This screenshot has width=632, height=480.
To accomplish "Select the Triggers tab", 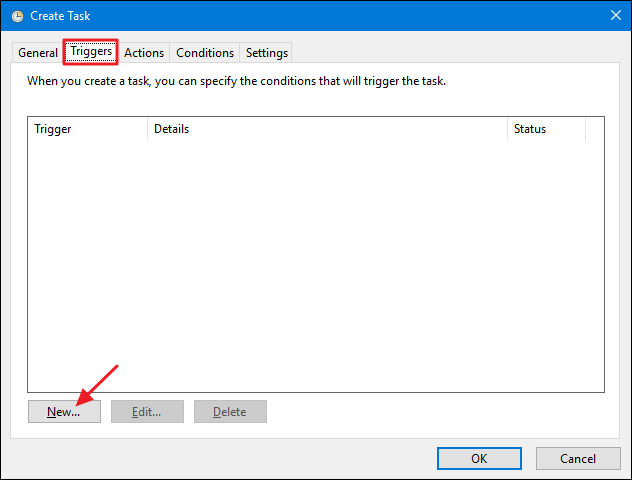I will click(x=91, y=52).
